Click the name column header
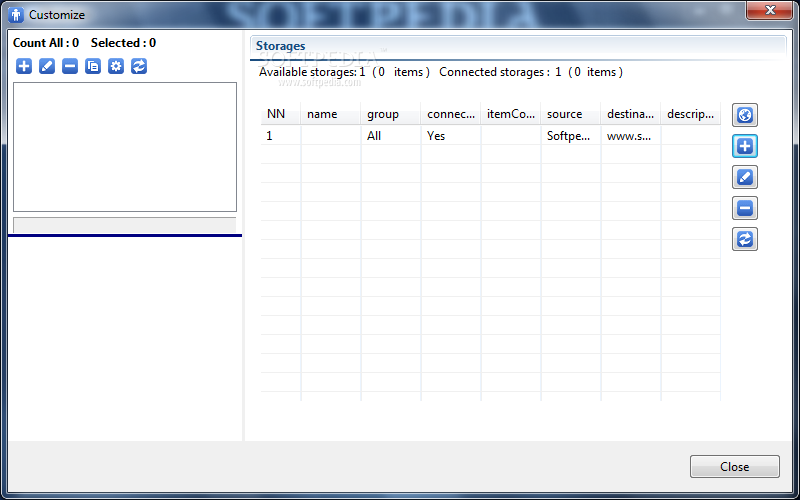The width and height of the screenshot is (800, 500). tap(331, 114)
